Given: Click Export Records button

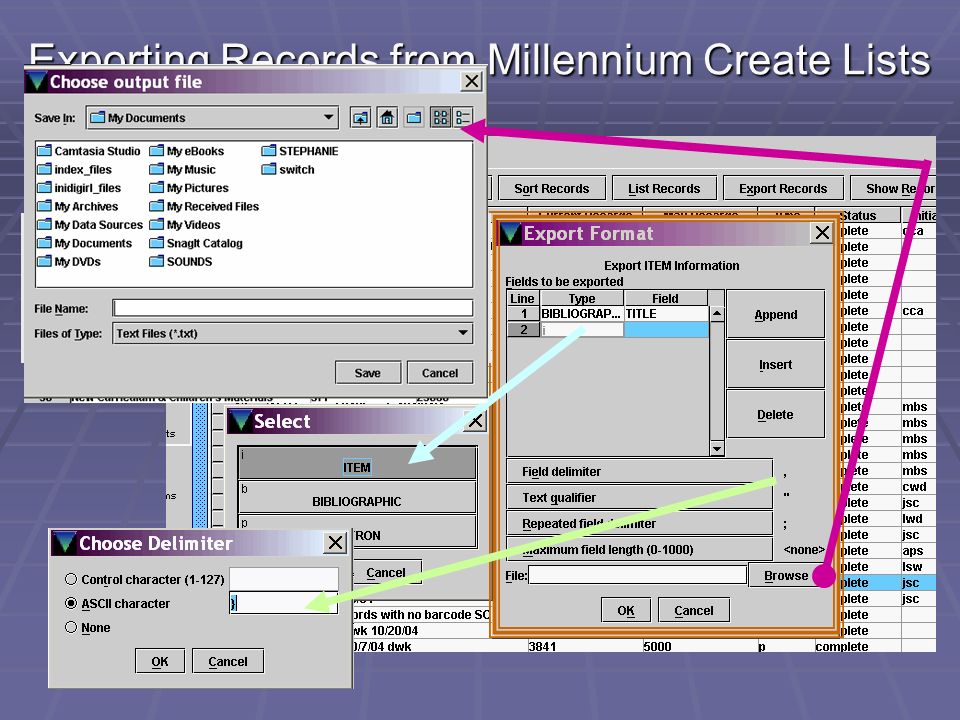Looking at the screenshot, I should 783,189.
